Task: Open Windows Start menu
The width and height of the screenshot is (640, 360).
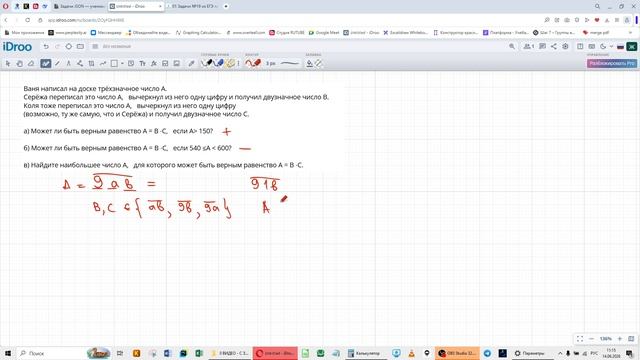Action: click(x=7, y=353)
